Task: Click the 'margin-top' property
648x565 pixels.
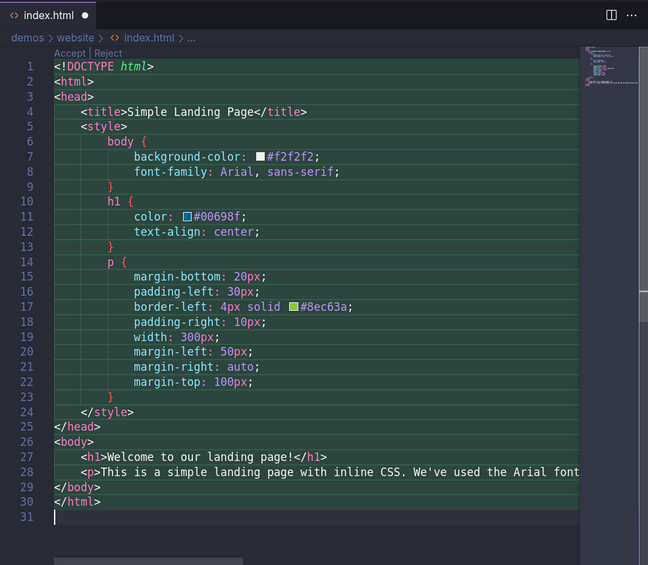Action: point(167,382)
